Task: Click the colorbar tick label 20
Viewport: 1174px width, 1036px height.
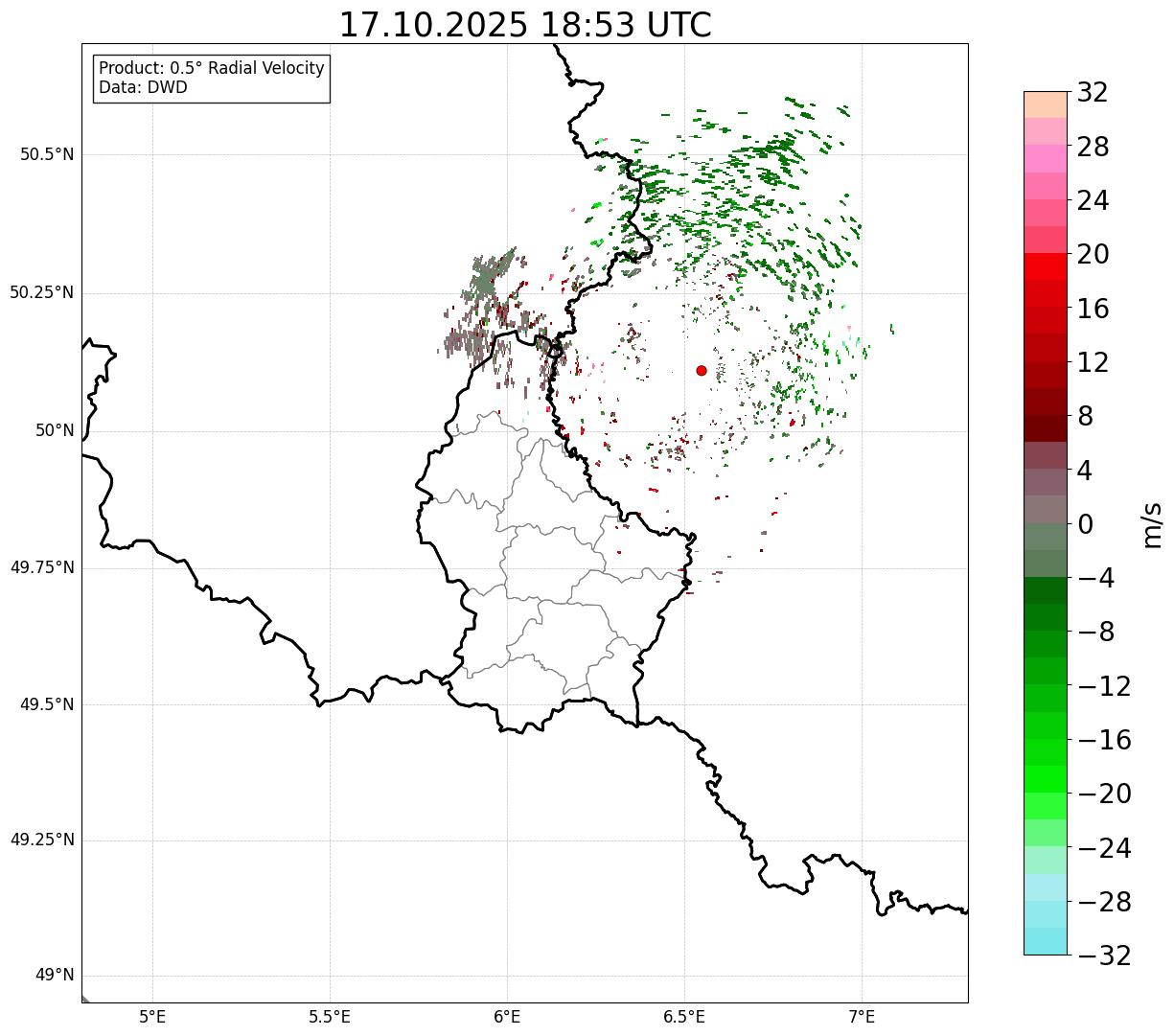Action: click(x=1093, y=255)
